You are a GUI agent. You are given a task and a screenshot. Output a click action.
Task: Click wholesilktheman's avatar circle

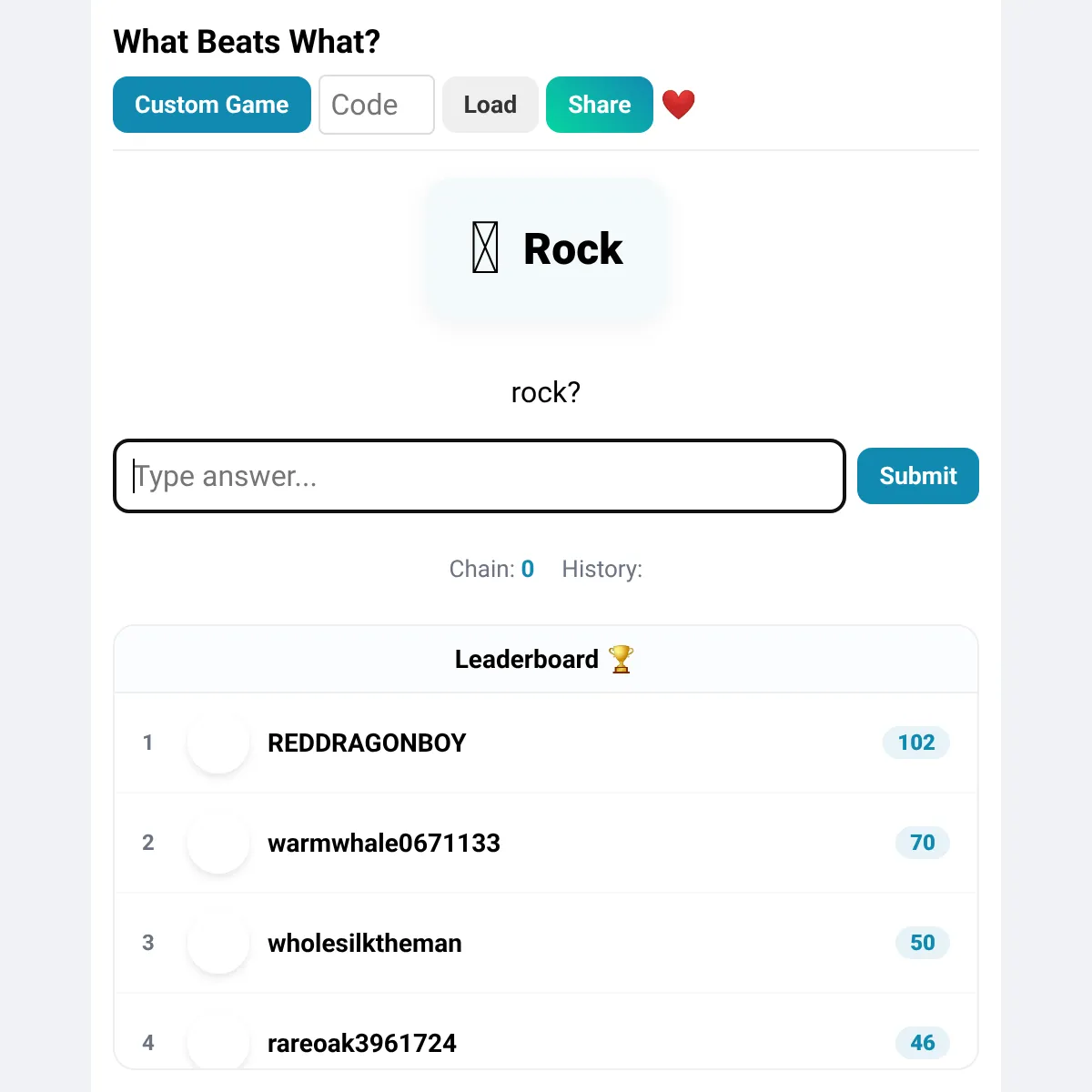(218, 943)
